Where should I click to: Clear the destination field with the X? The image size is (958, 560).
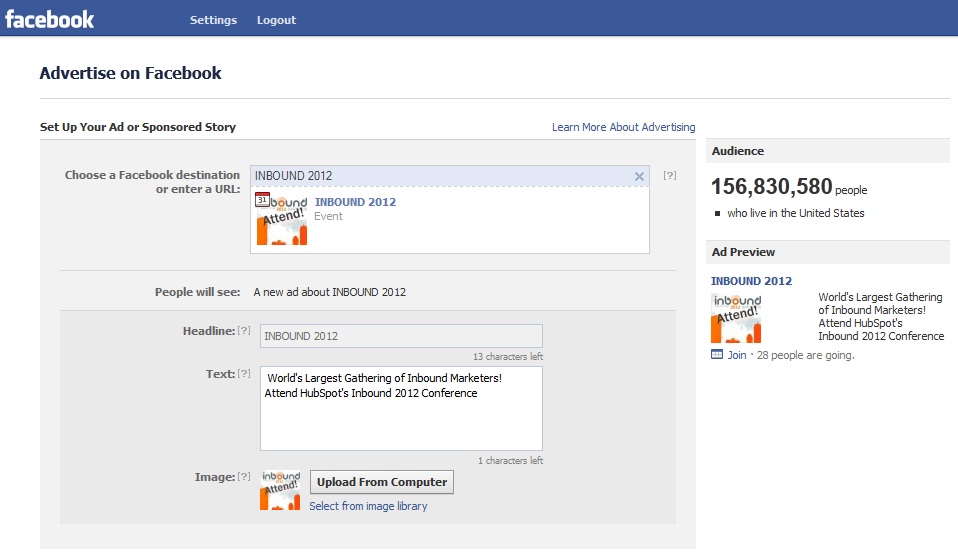click(639, 176)
